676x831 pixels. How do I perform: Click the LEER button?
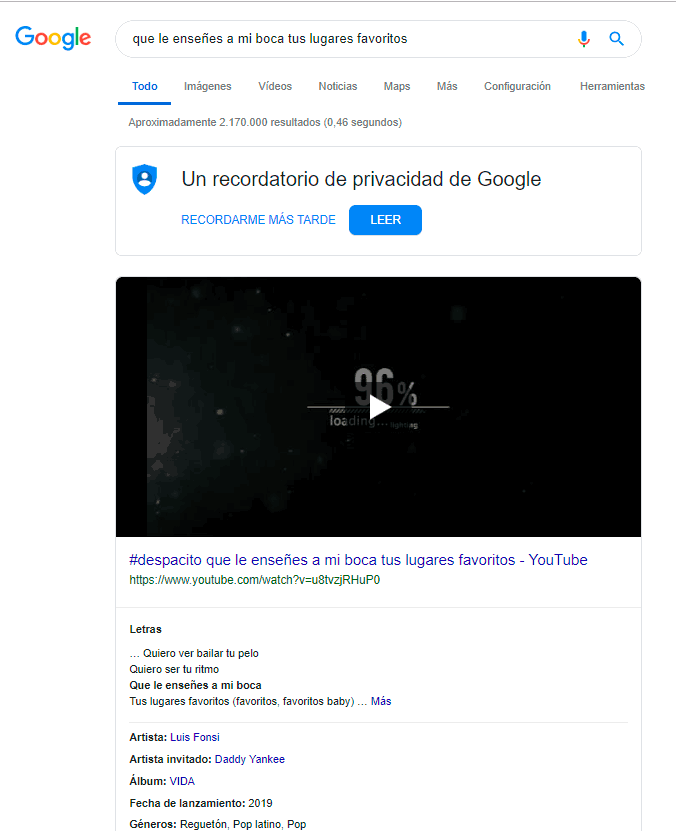[385, 220]
